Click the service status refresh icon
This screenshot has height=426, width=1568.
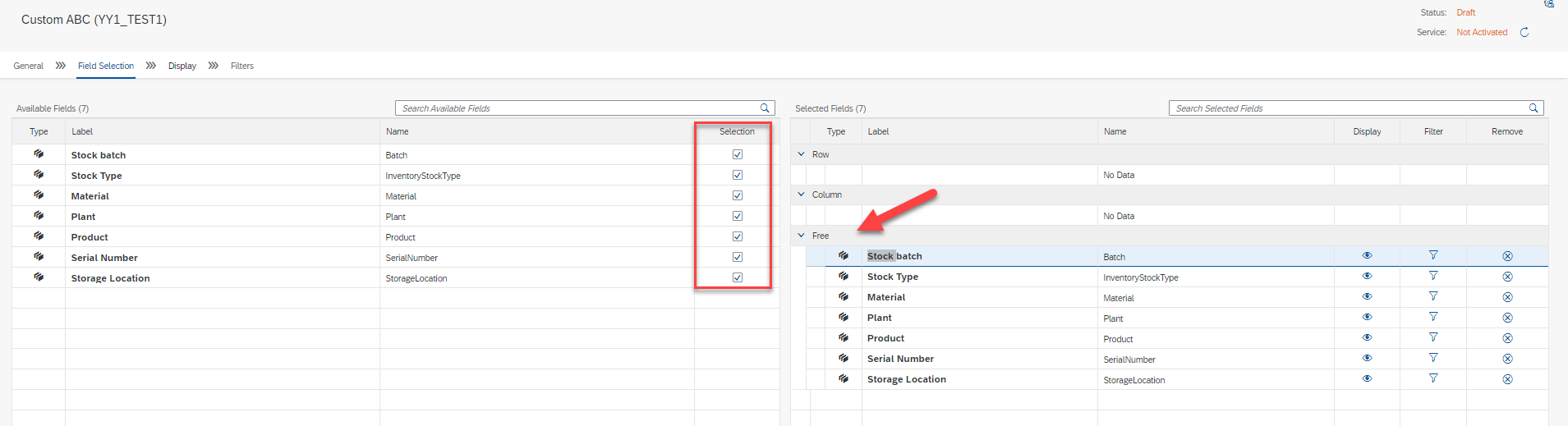1524,32
